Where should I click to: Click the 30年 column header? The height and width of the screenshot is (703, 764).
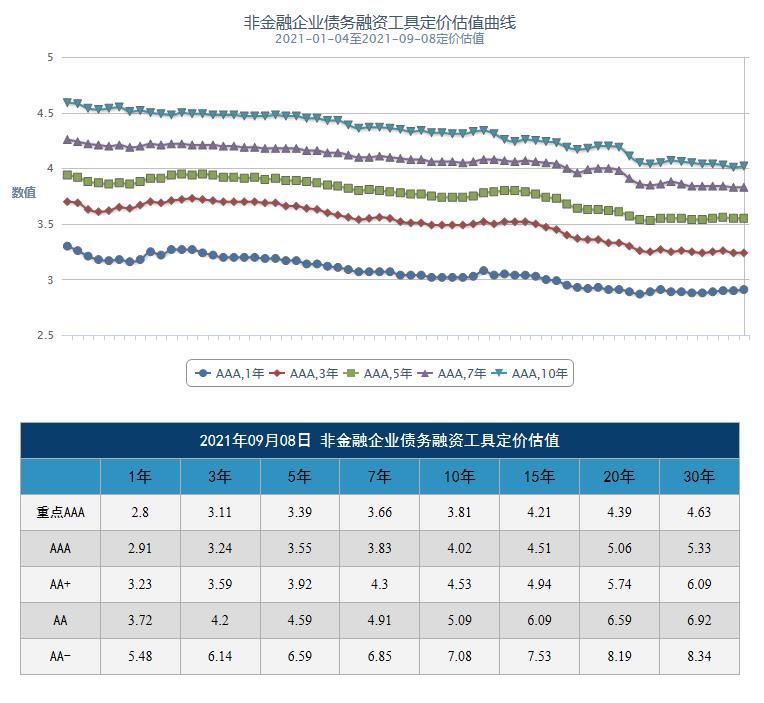(699, 476)
